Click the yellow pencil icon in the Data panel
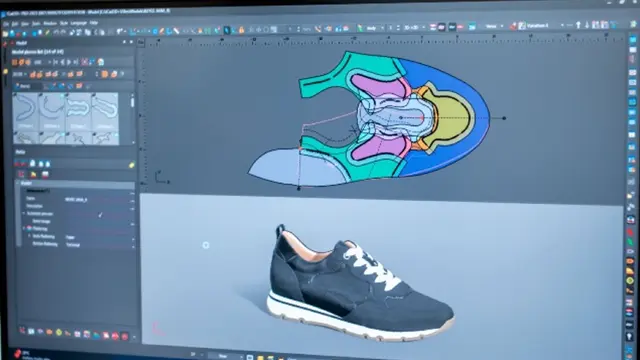The image size is (640, 360). pos(131,165)
